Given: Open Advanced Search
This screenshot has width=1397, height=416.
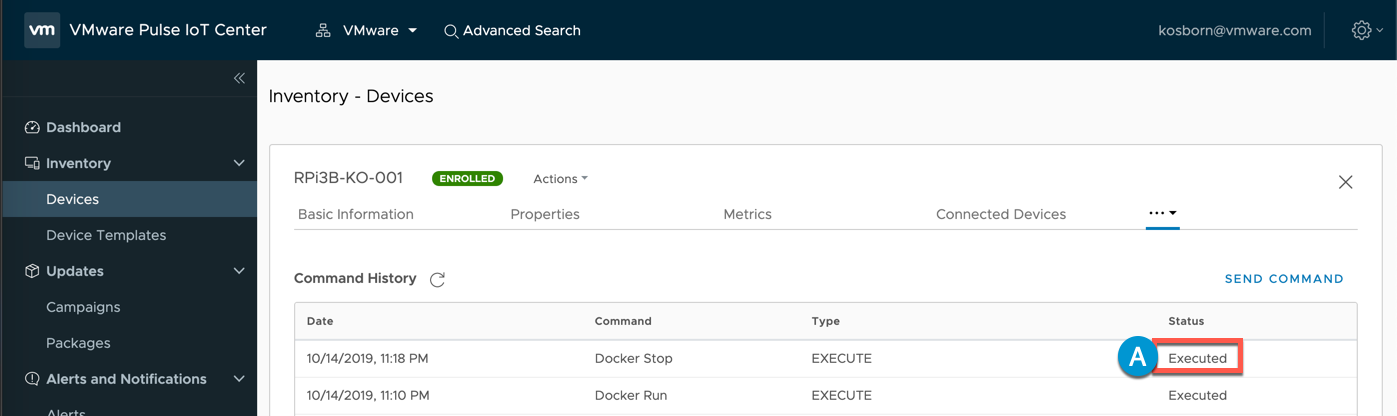Looking at the screenshot, I should (x=512, y=30).
